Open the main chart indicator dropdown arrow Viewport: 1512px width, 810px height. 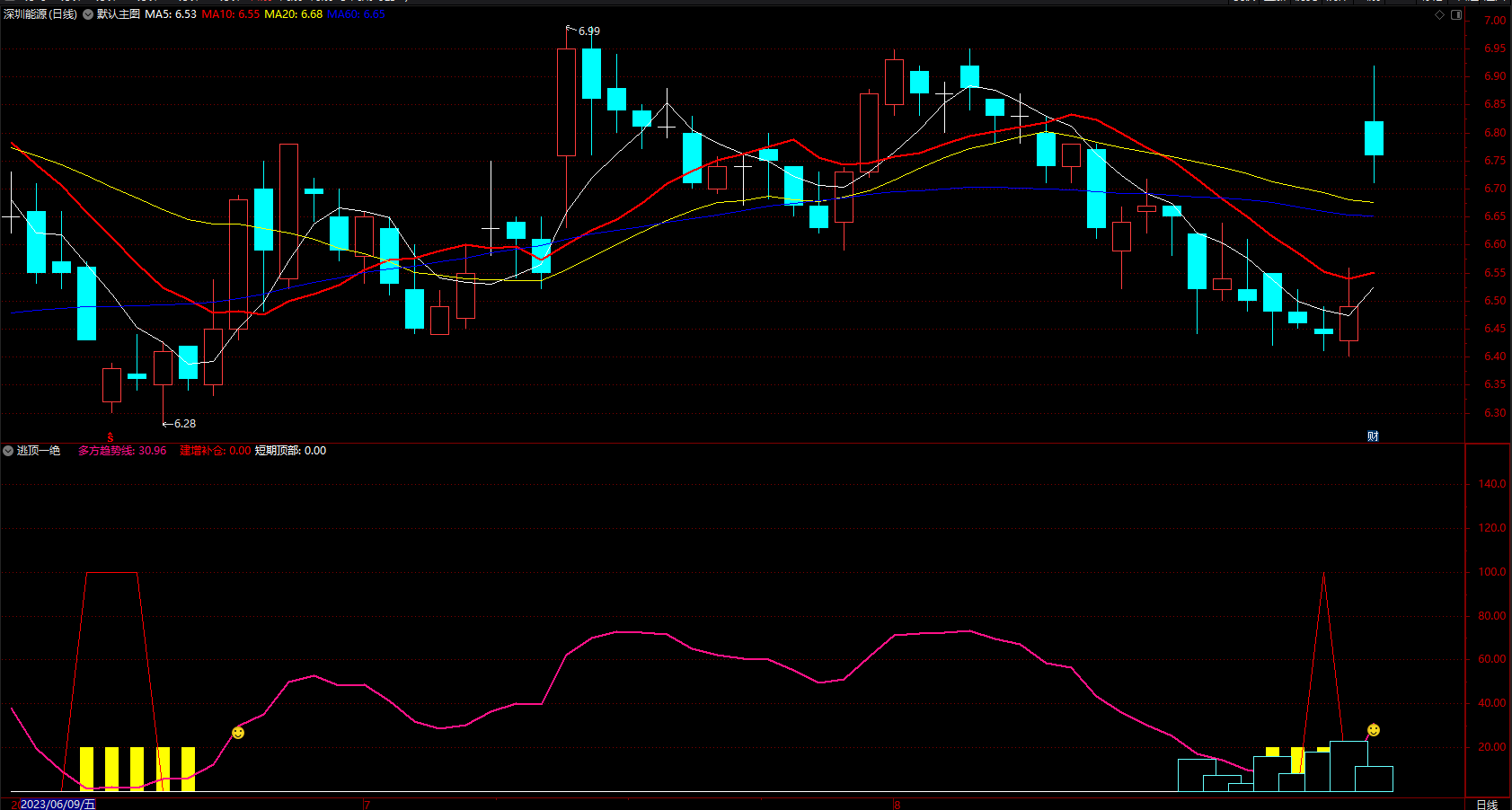[88, 14]
